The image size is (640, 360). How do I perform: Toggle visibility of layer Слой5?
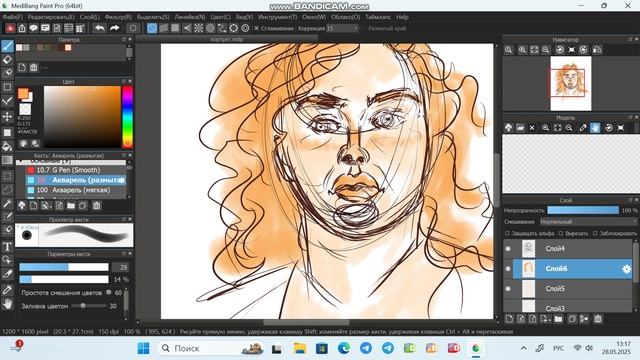508,289
